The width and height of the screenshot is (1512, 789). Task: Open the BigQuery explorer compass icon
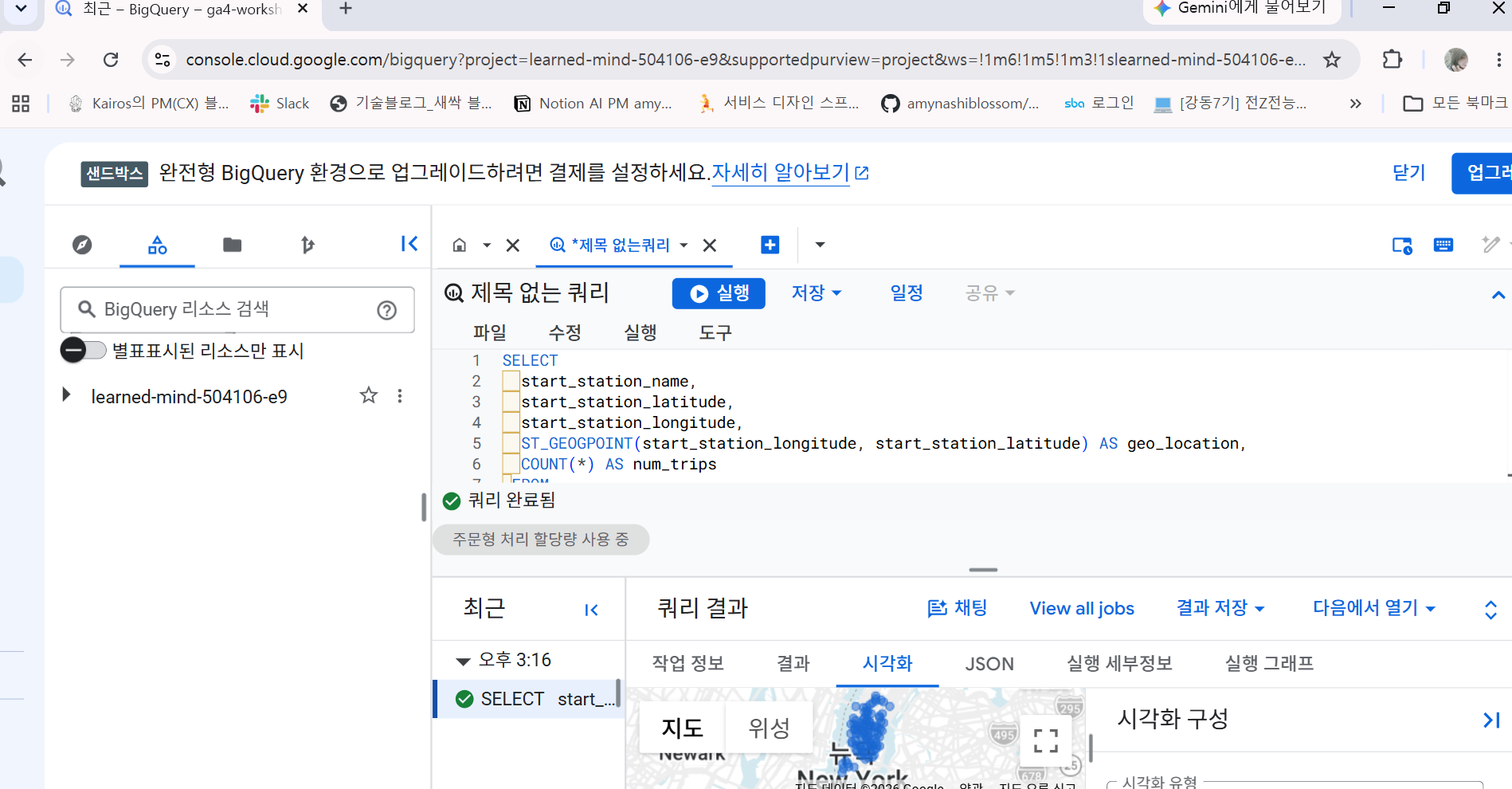click(x=82, y=245)
